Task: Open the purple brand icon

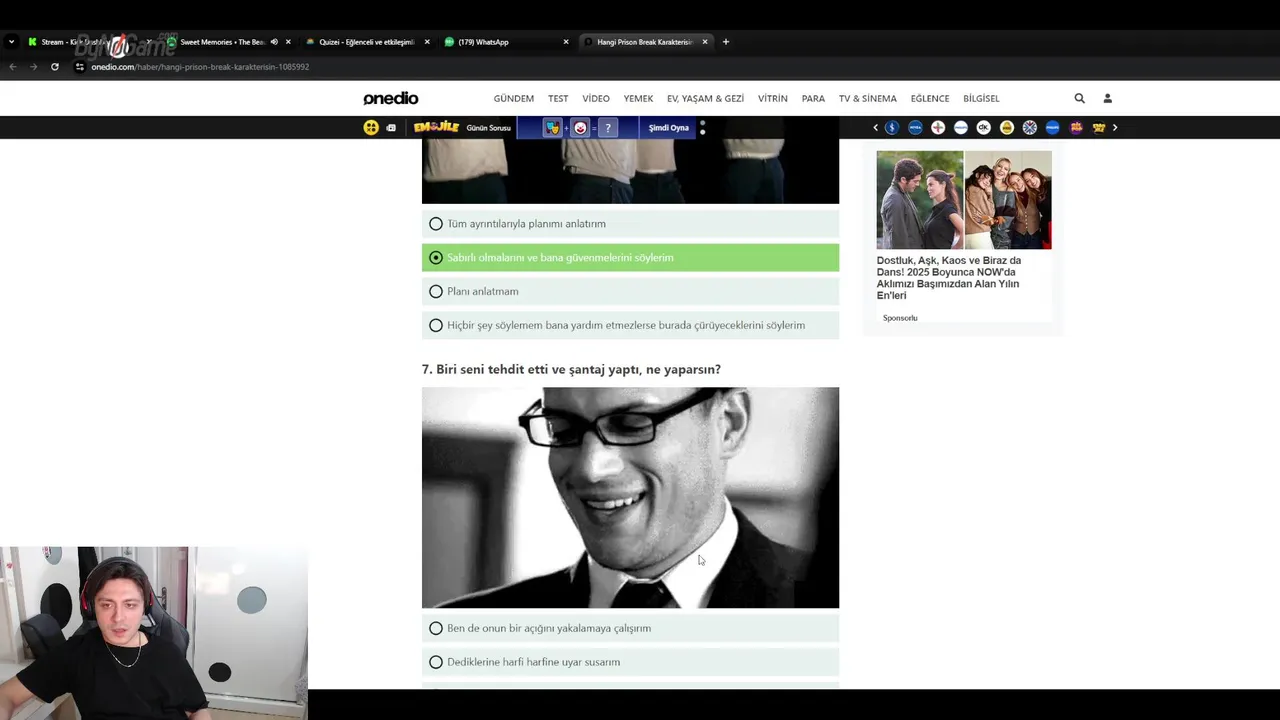Action: click(1076, 128)
